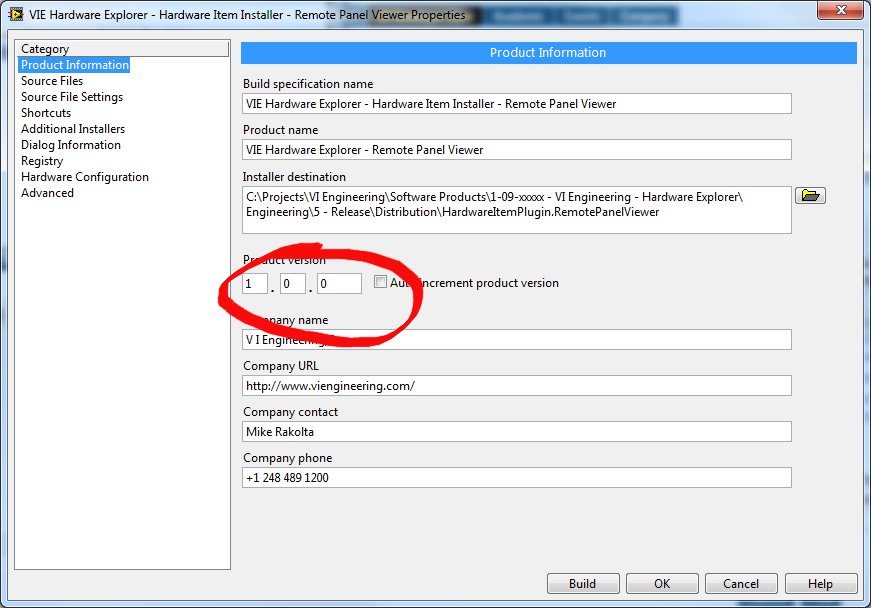Open Additional Installers category
871x608 pixels.
pos(73,129)
